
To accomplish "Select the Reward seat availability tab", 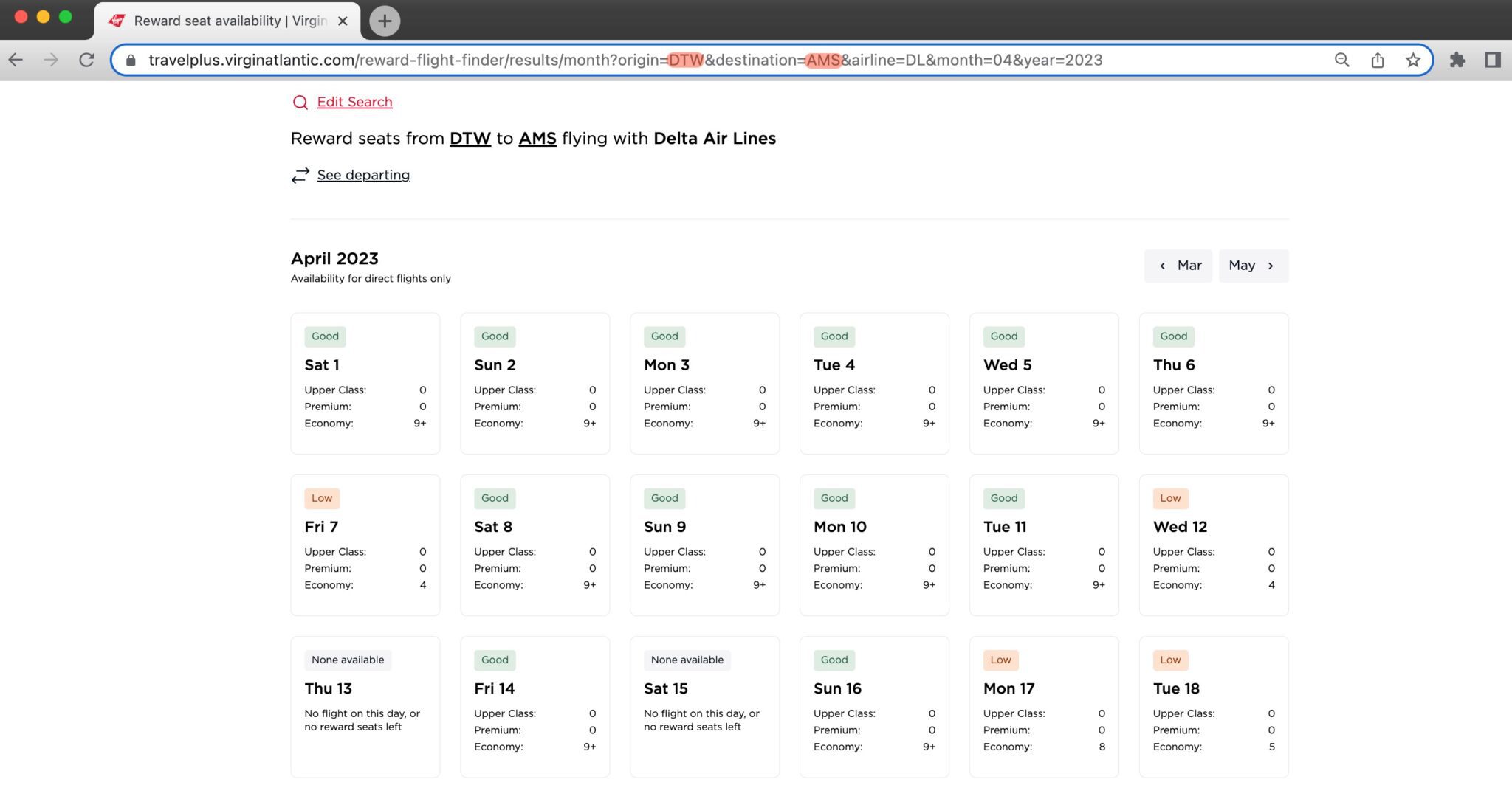I will [221, 21].
